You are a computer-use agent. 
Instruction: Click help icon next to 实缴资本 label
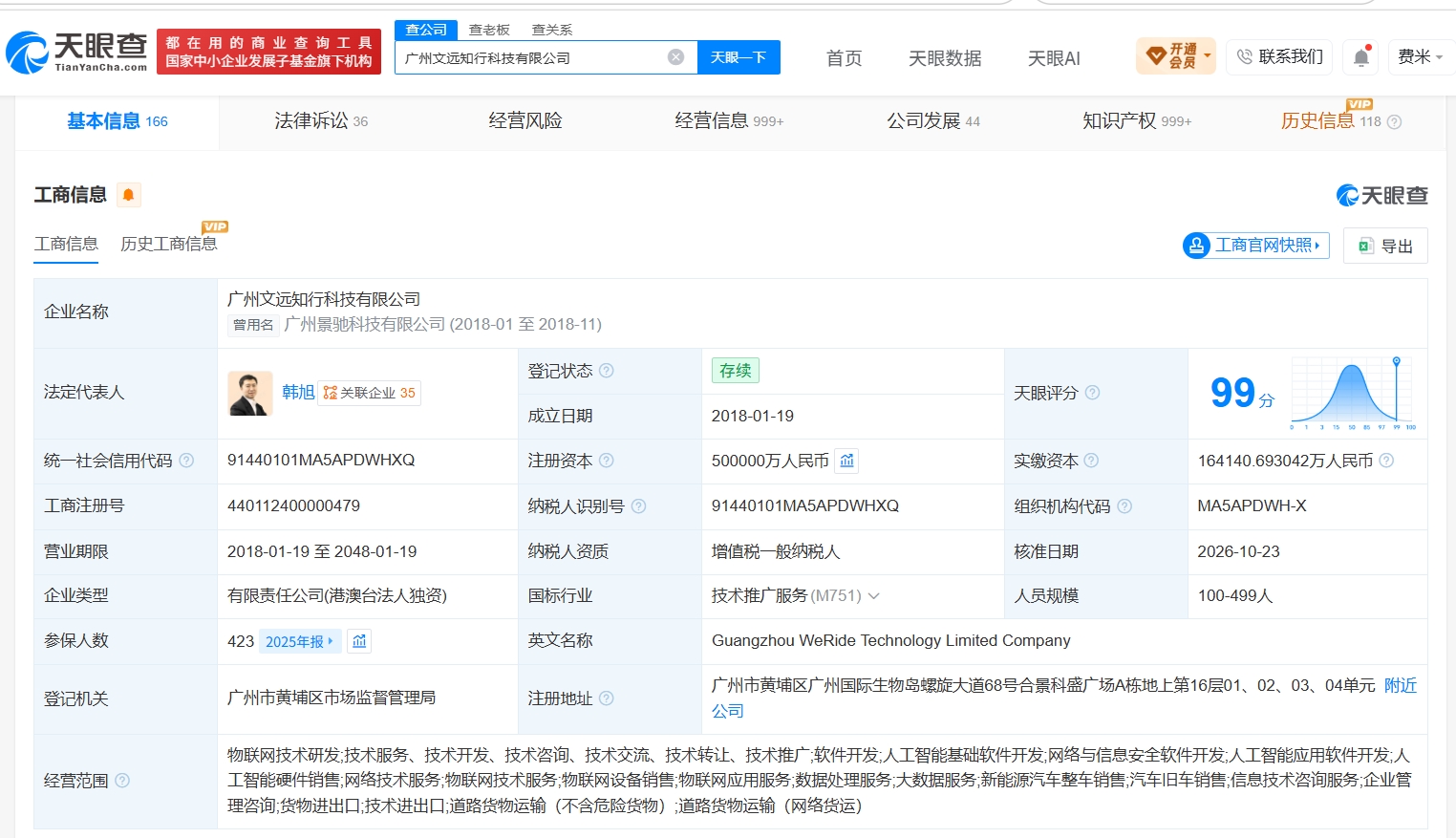pyautogui.click(x=1091, y=461)
